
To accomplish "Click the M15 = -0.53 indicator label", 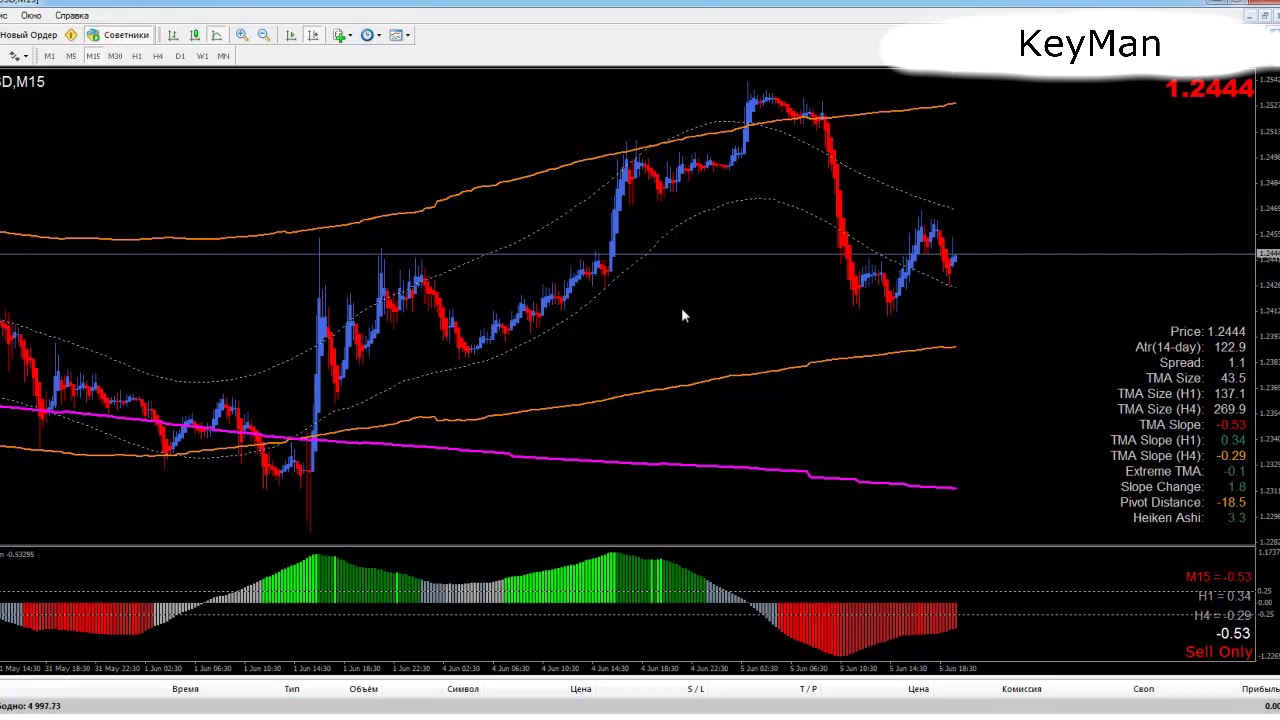I will 1219,577.
